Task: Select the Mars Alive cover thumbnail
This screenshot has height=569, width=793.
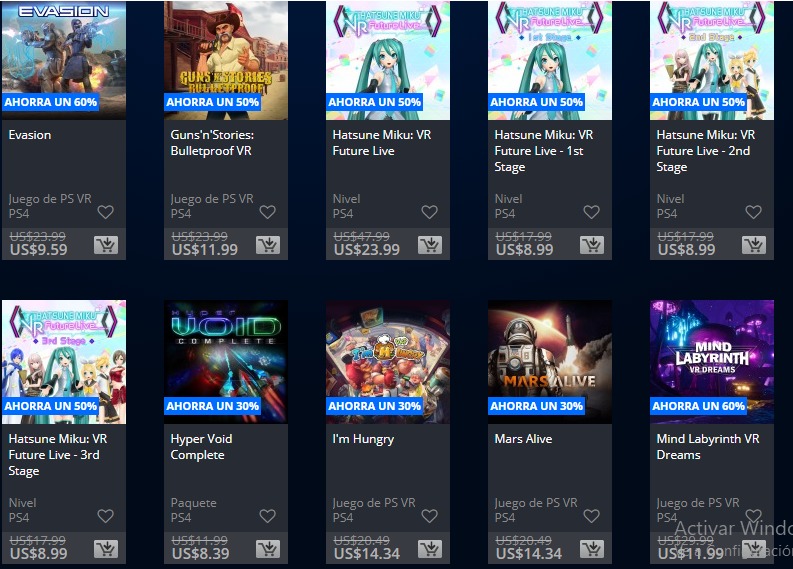Action: click(x=550, y=362)
